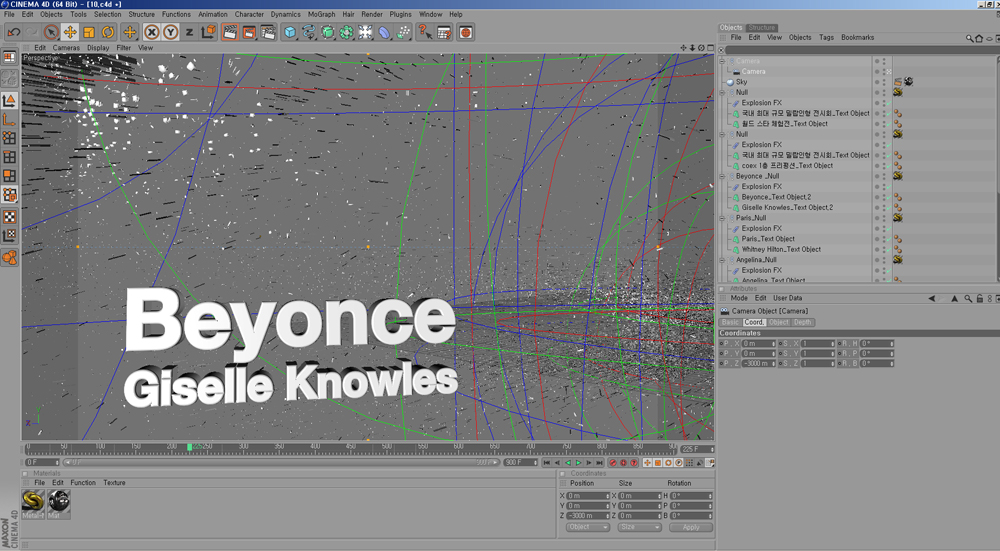Toggle the green checkmark for Giselle Knowles_Text Object.2

coord(887,208)
